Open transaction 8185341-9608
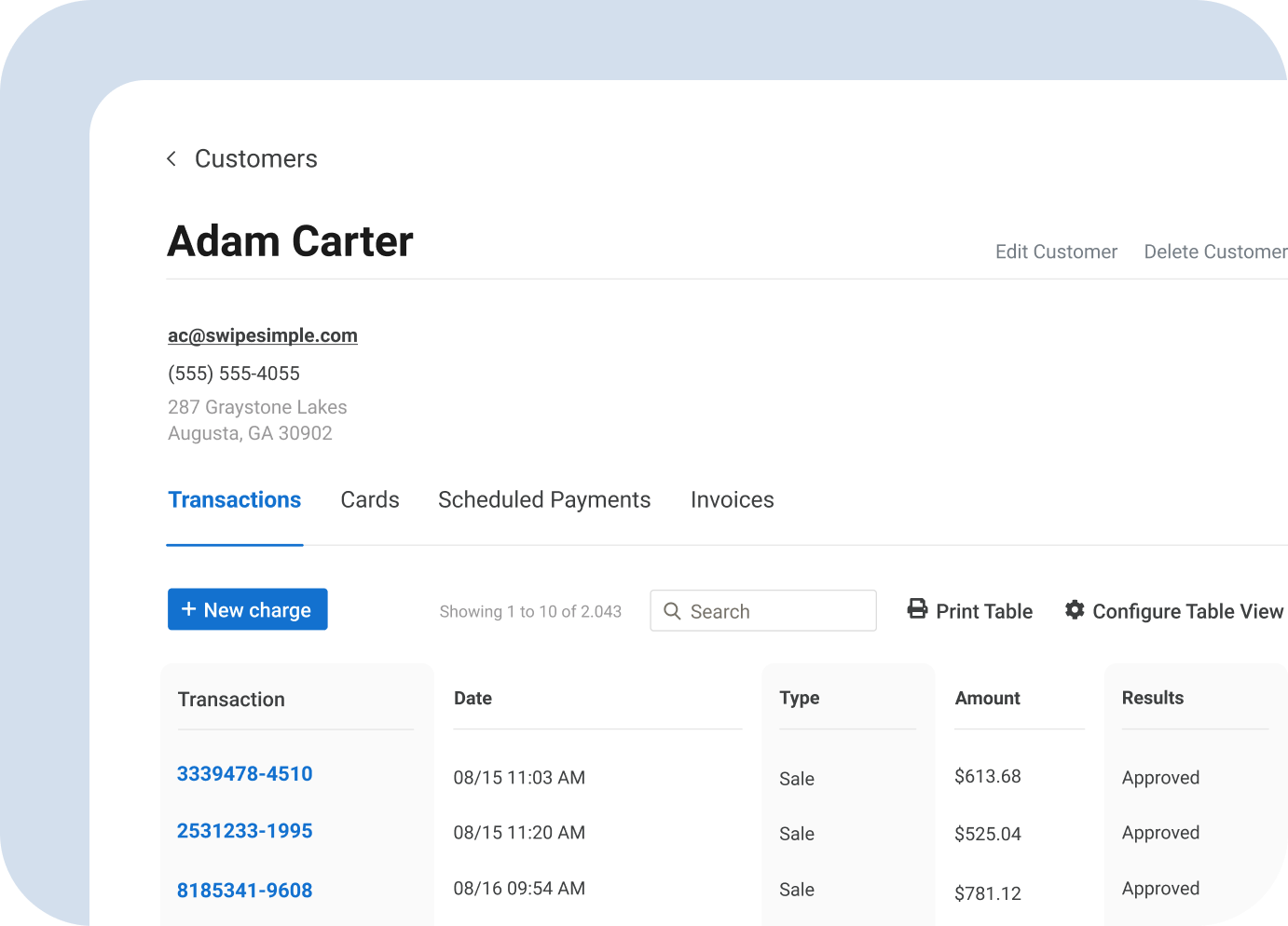 244,891
